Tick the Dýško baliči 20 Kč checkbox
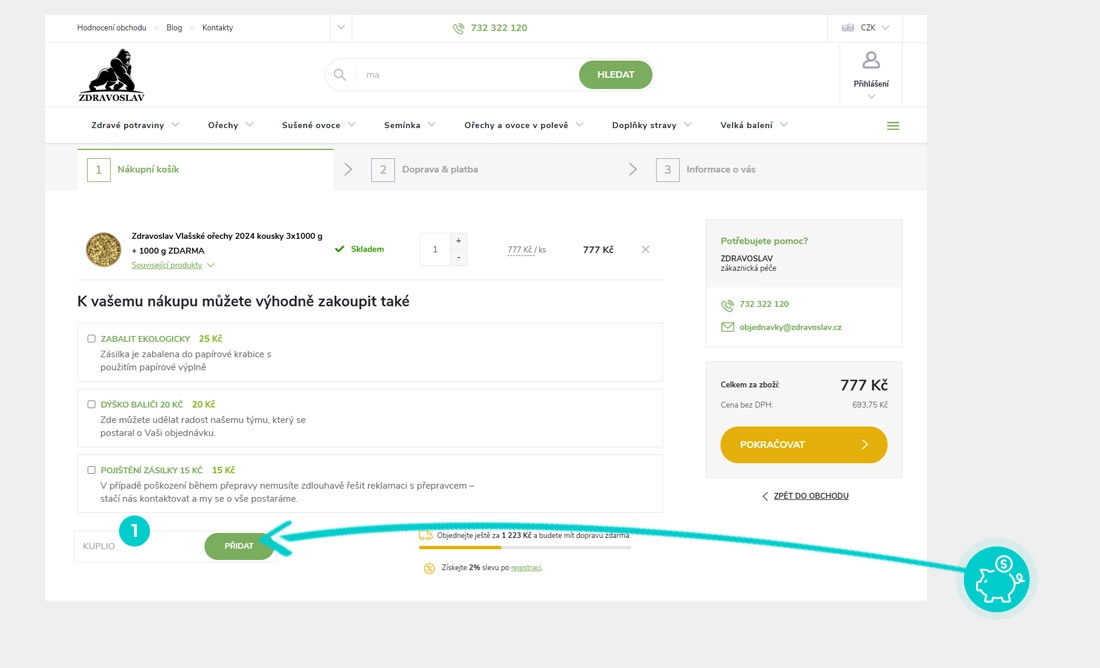The width and height of the screenshot is (1100, 668). [x=92, y=405]
